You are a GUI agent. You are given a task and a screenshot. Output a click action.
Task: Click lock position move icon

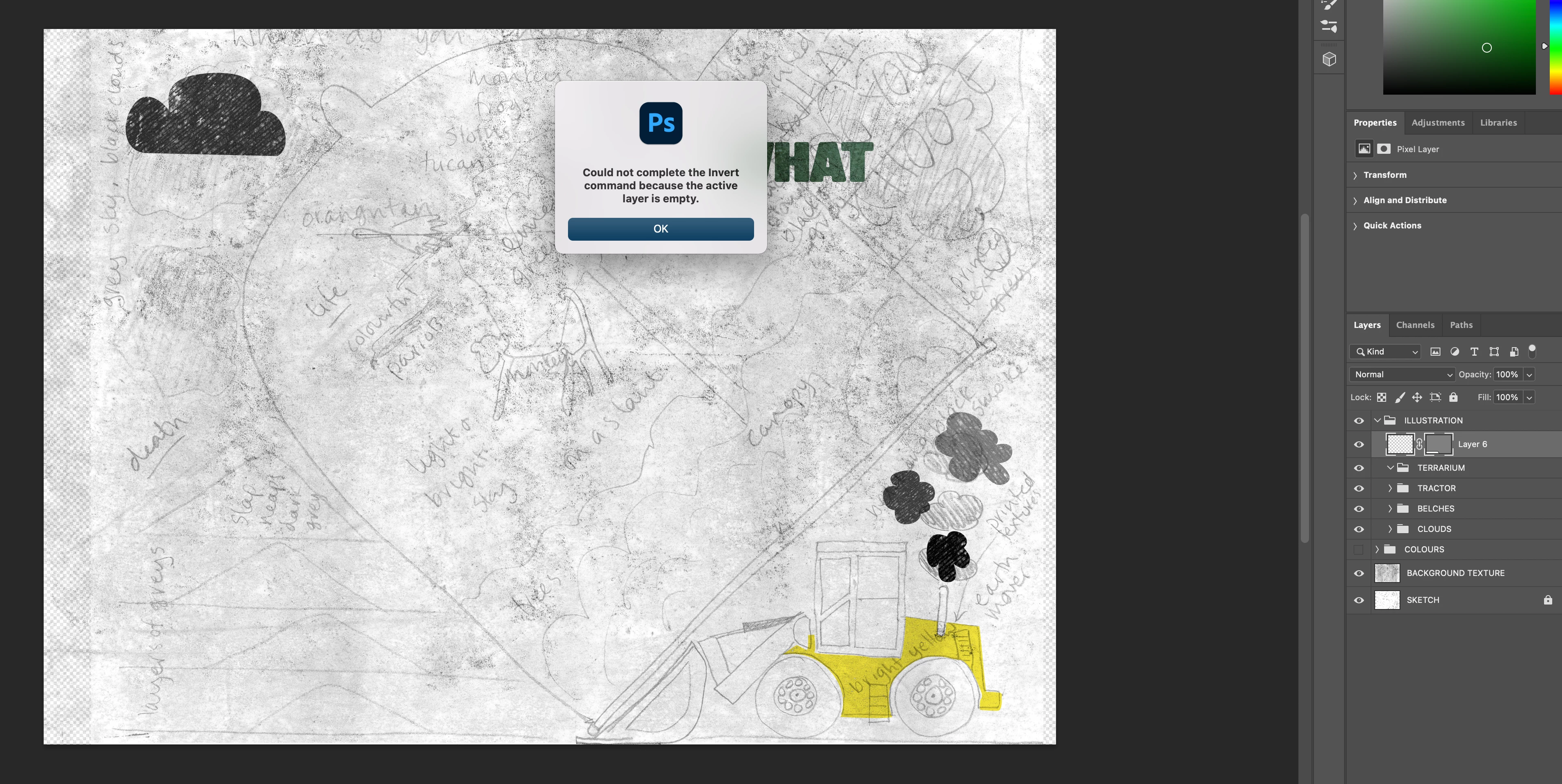tap(1417, 397)
